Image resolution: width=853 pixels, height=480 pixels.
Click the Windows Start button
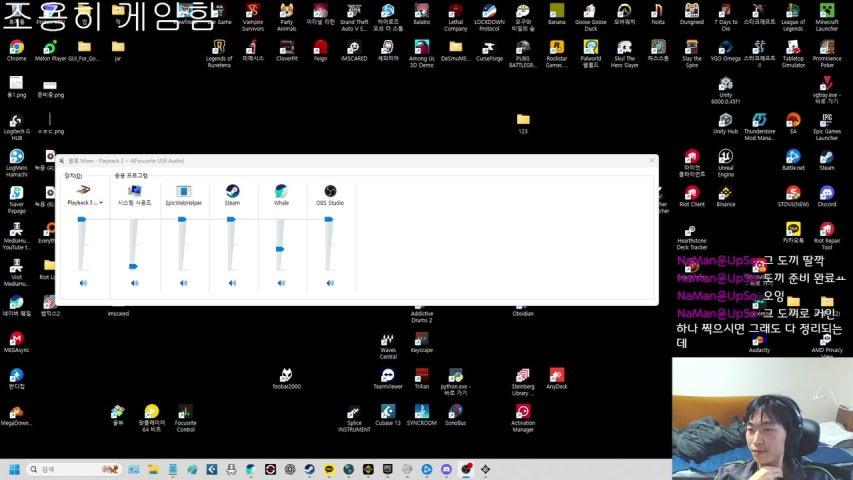coord(15,469)
